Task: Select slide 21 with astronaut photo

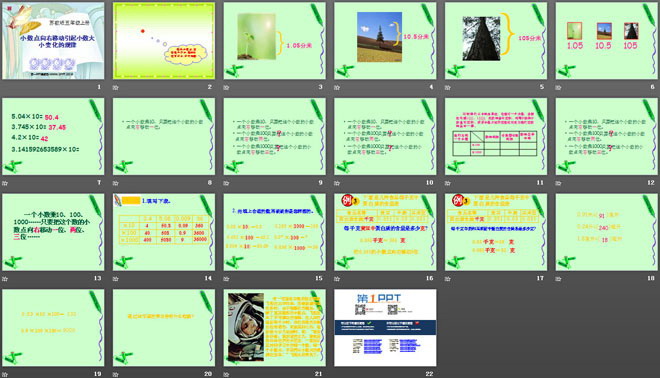Action: 274,327
